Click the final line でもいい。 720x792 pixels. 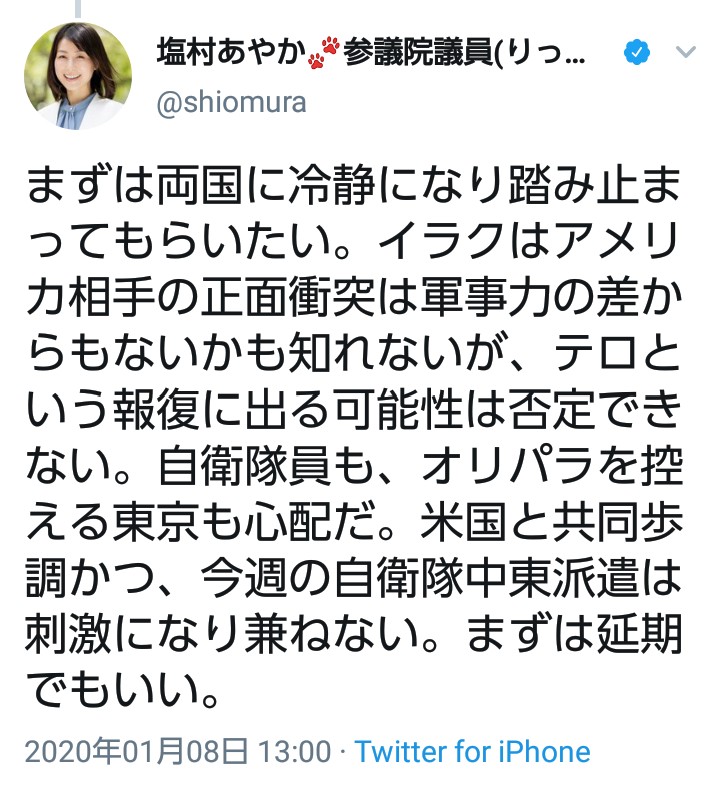[123, 689]
